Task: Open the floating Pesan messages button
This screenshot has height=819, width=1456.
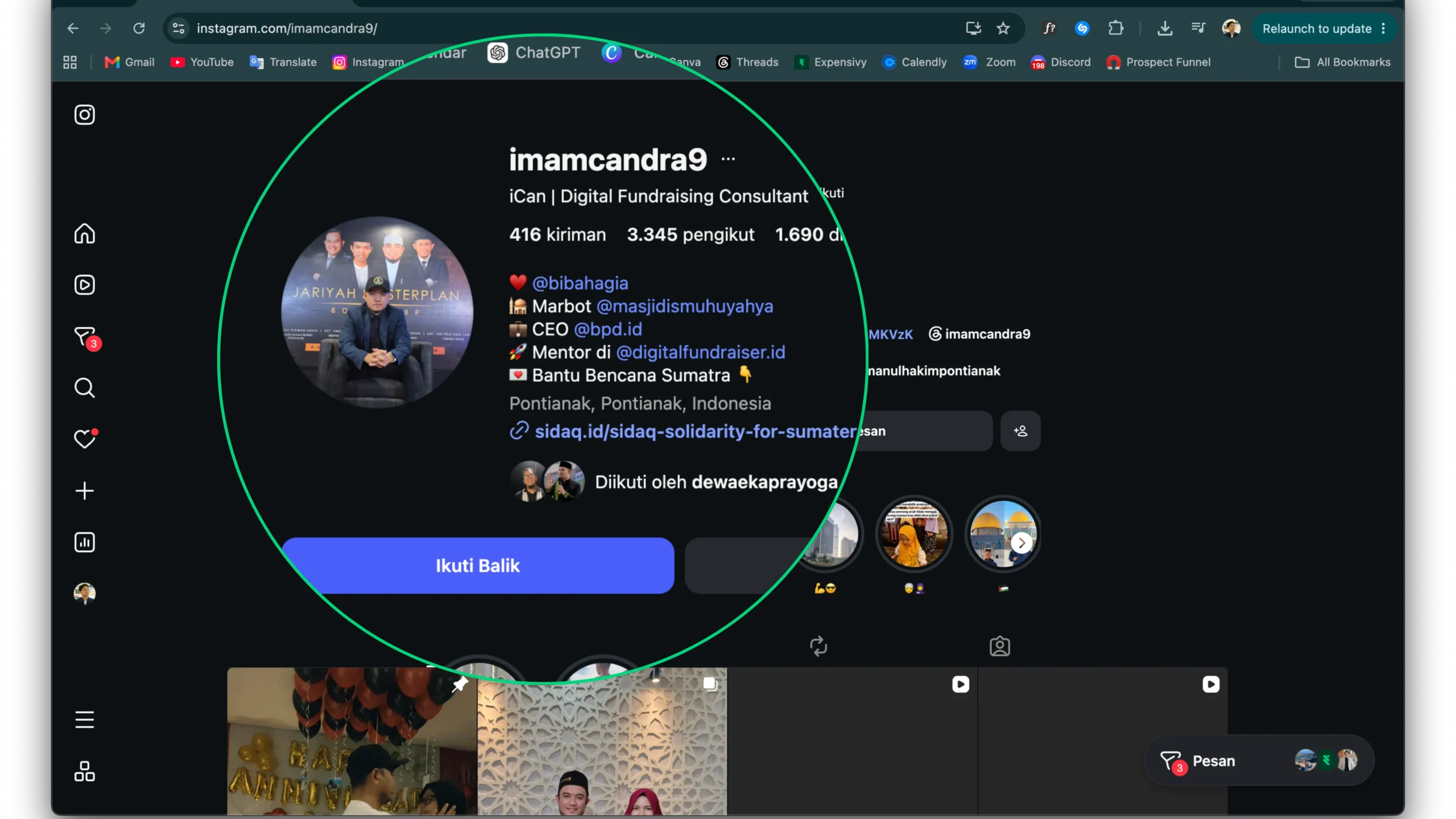Action: pyautogui.click(x=1259, y=760)
